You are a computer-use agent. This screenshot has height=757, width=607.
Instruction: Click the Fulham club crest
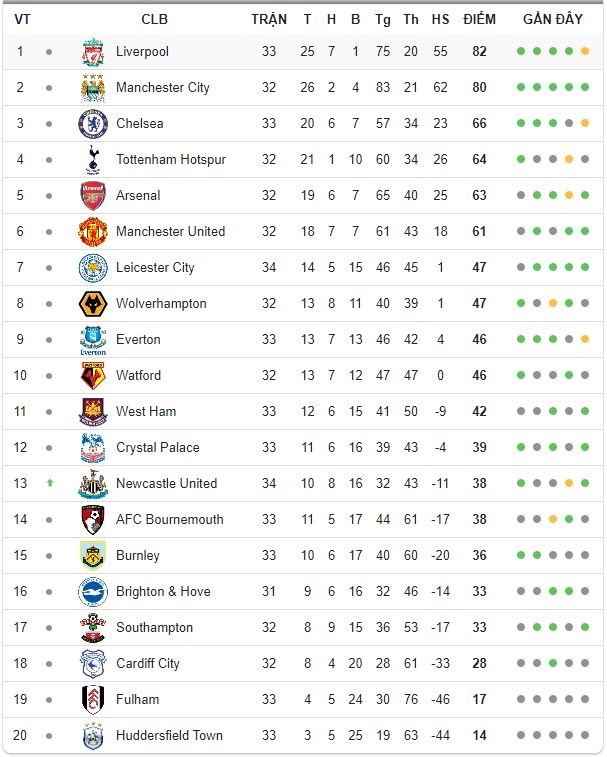pyautogui.click(x=93, y=700)
